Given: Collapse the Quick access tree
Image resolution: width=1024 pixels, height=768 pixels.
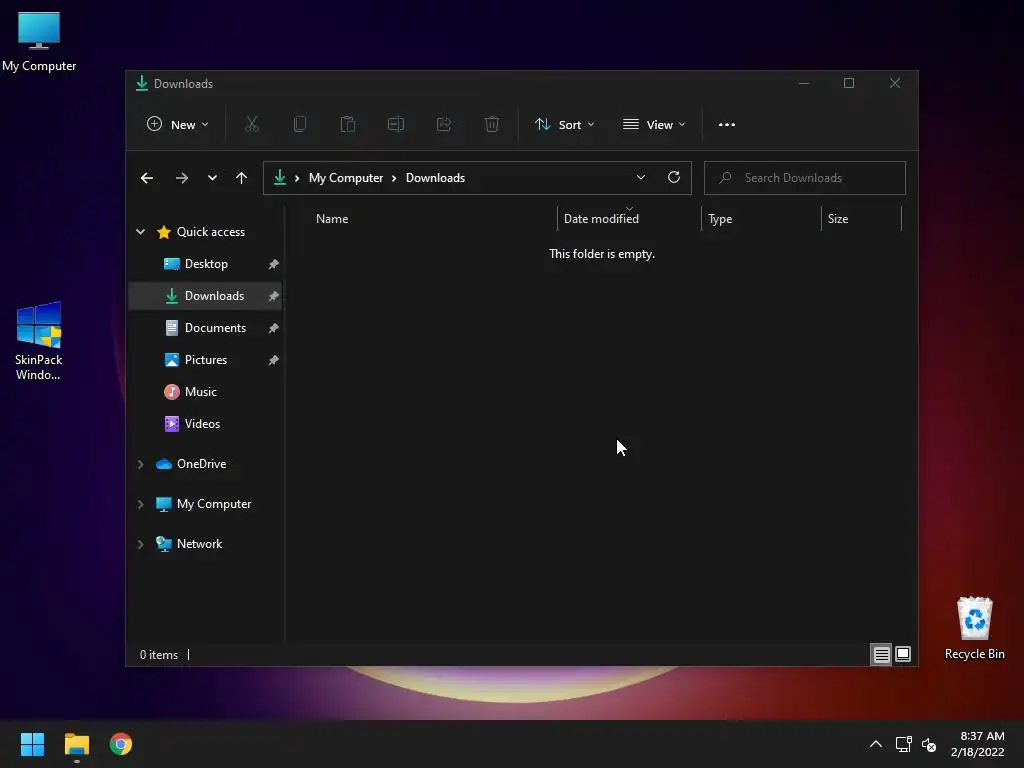Looking at the screenshot, I should coord(140,232).
